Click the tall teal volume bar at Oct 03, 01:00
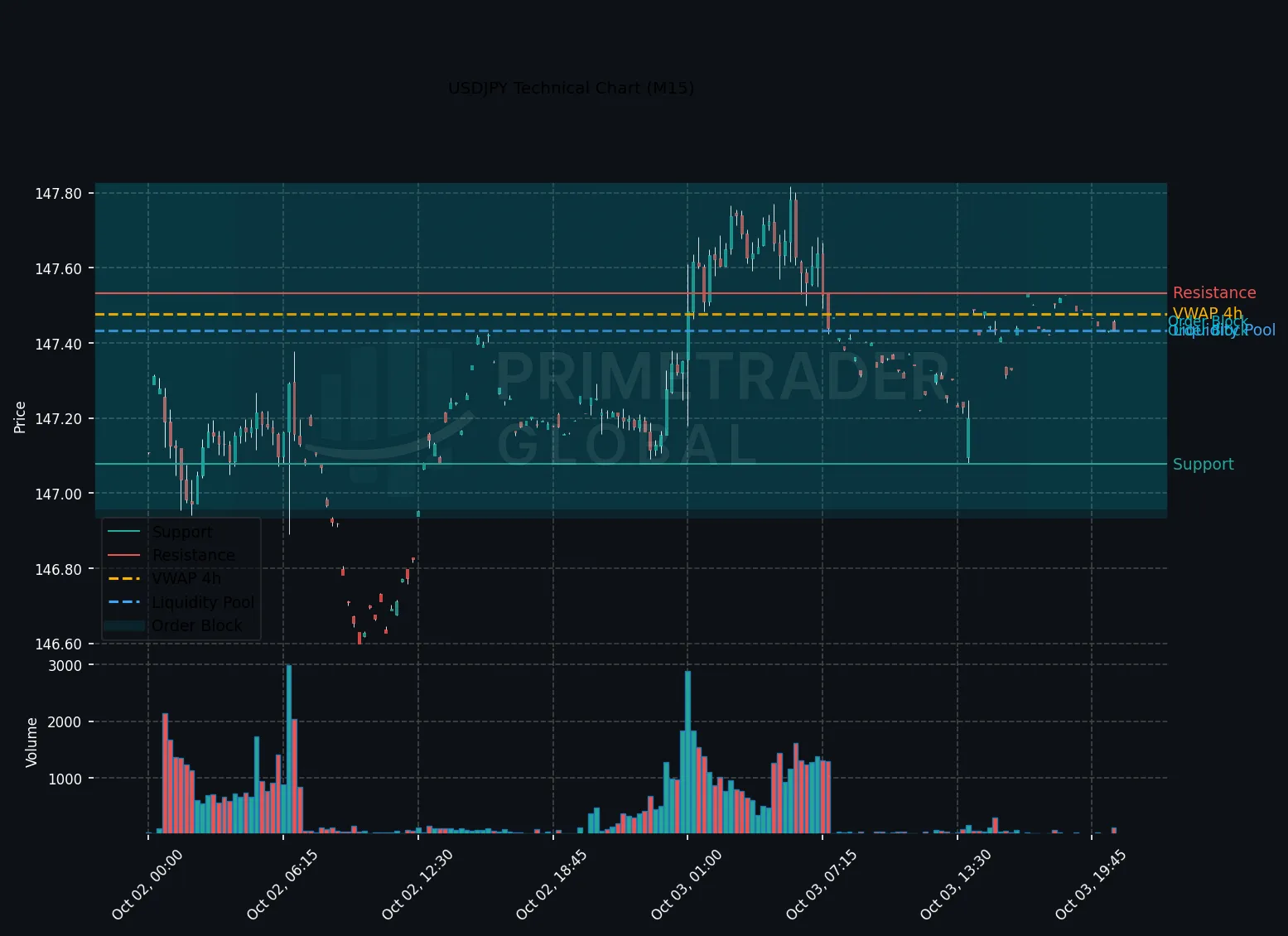This screenshot has width=1288, height=936. [x=687, y=752]
